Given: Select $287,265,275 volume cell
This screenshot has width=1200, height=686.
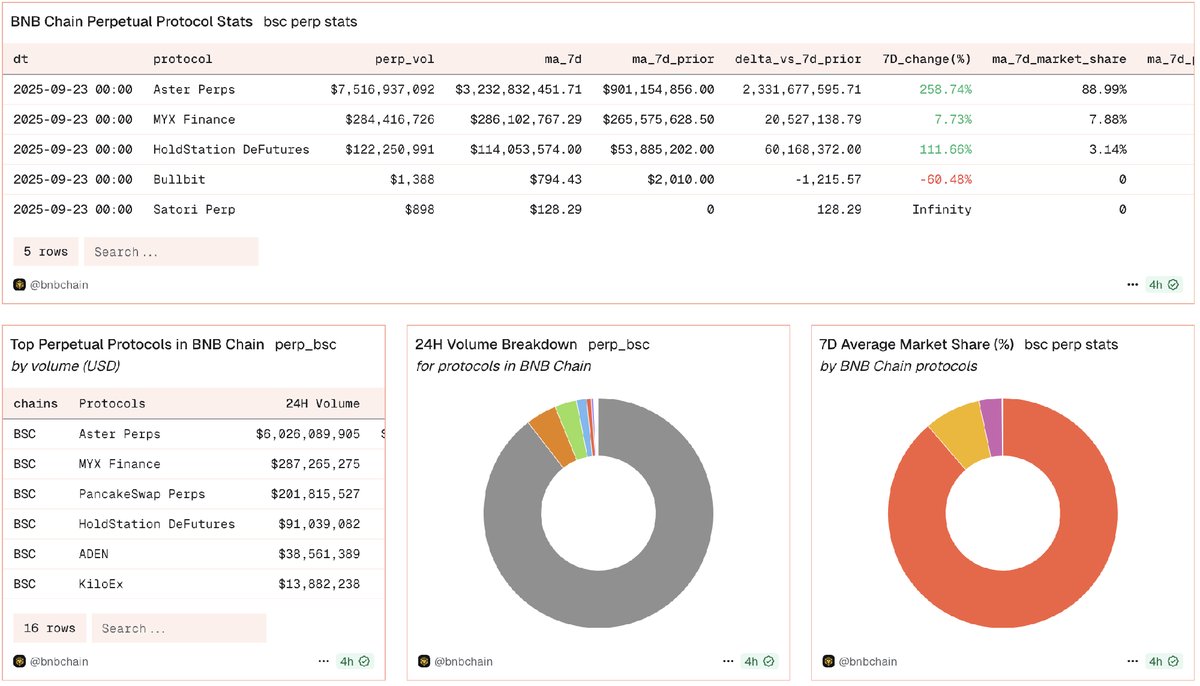Looking at the screenshot, I should click(x=315, y=464).
